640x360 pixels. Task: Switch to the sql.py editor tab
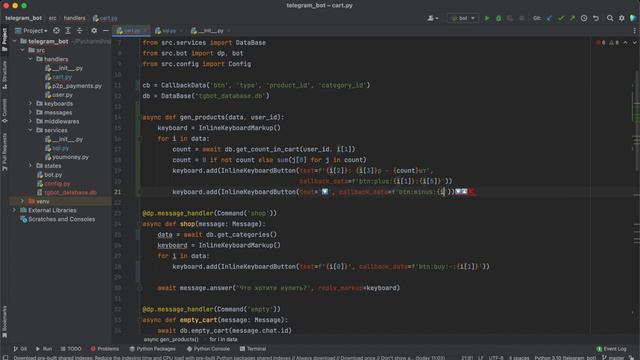coord(168,31)
